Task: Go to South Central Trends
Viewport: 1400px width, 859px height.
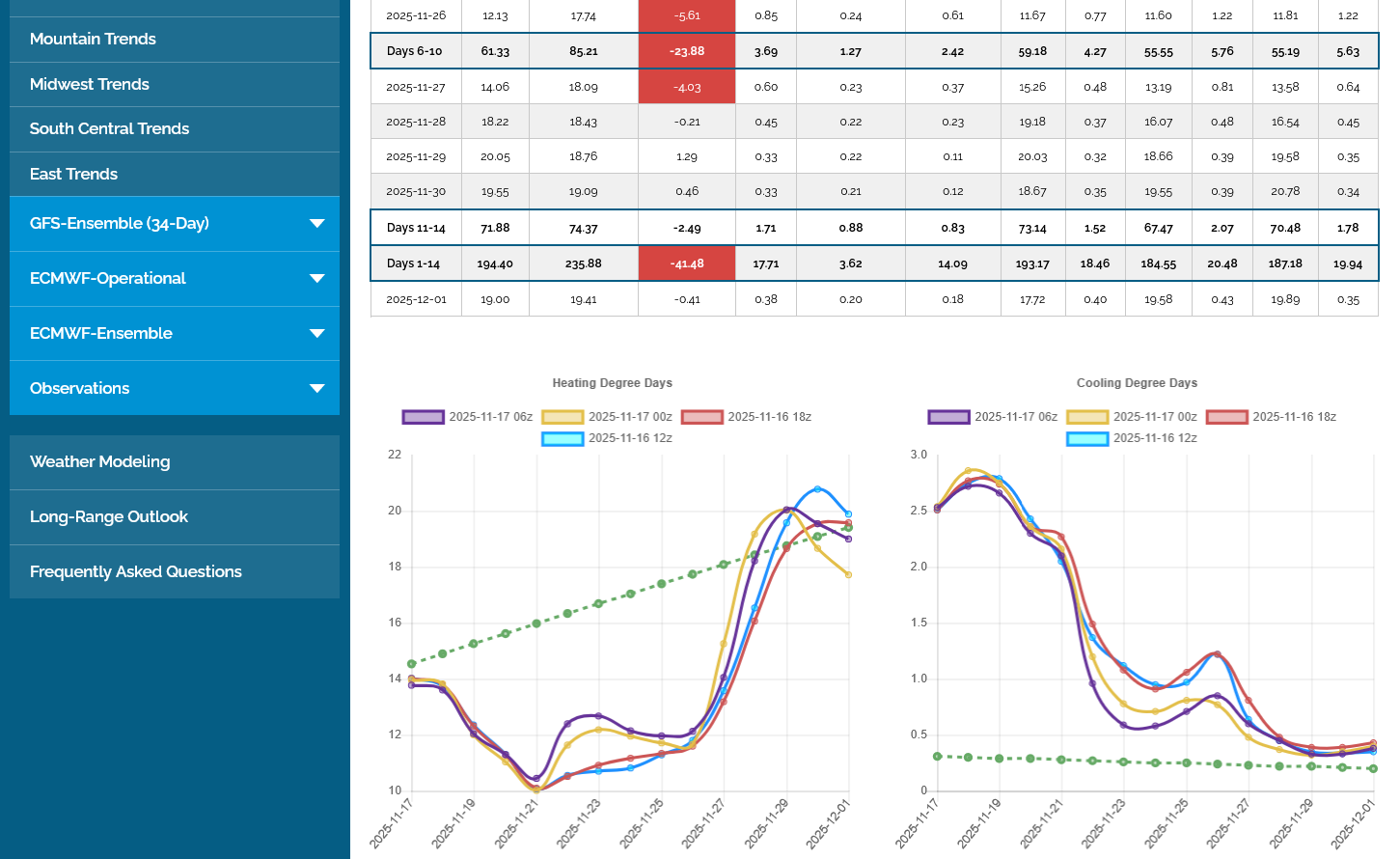Action: tap(109, 129)
